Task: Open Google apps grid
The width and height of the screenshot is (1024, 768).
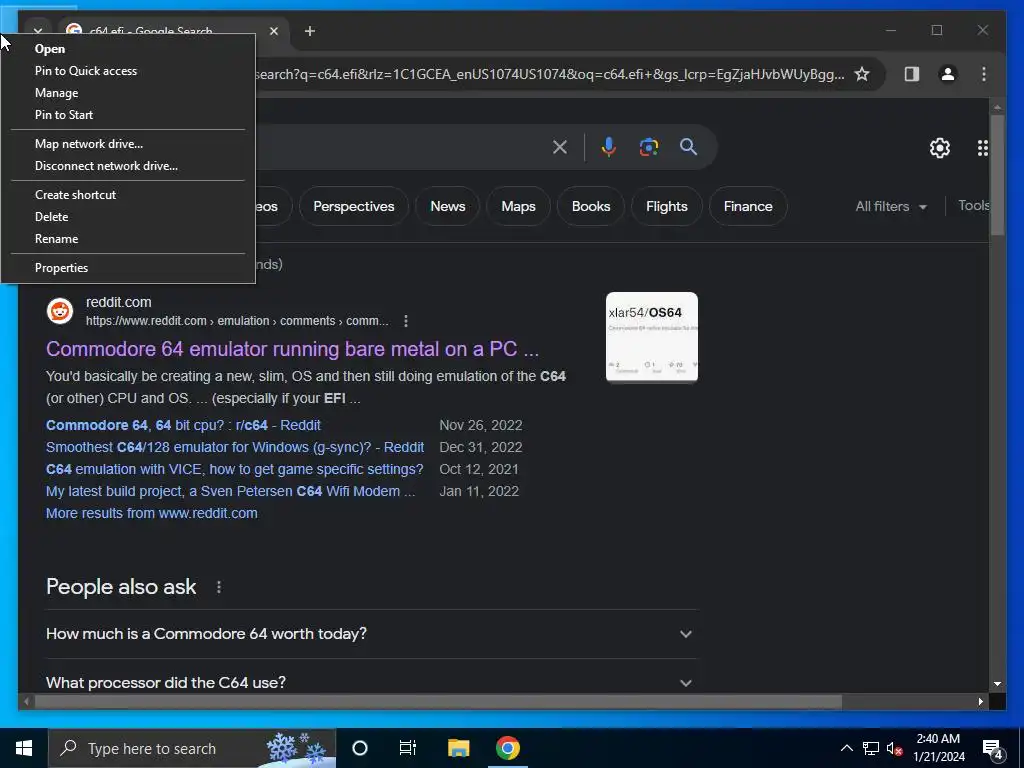Action: (983, 148)
